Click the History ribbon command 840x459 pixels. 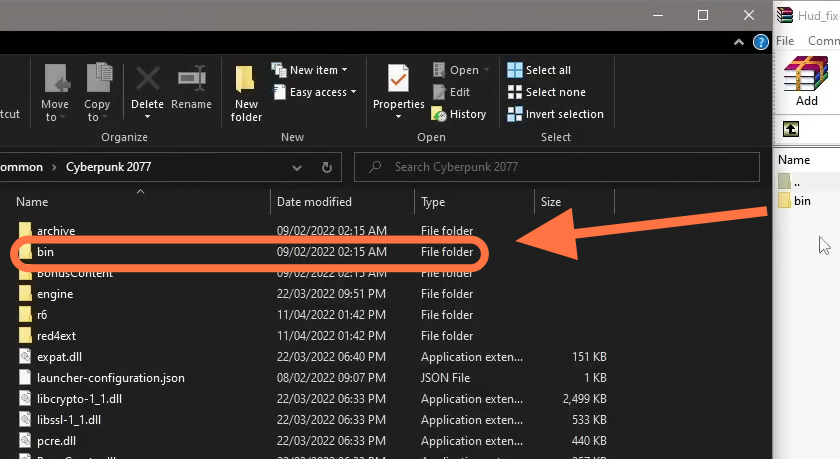(459, 114)
